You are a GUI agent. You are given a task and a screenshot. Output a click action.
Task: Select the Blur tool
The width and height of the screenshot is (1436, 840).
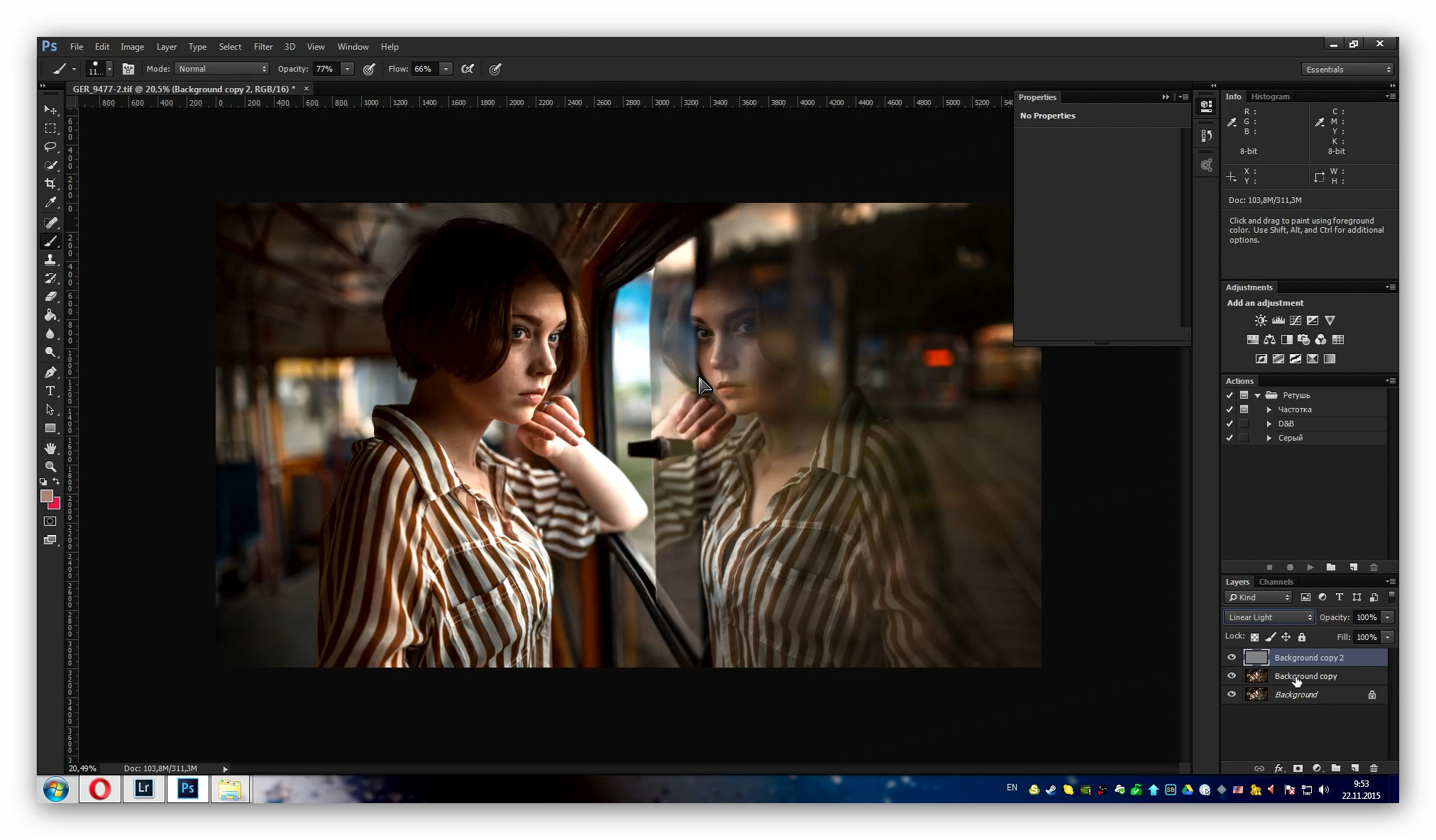click(x=50, y=333)
